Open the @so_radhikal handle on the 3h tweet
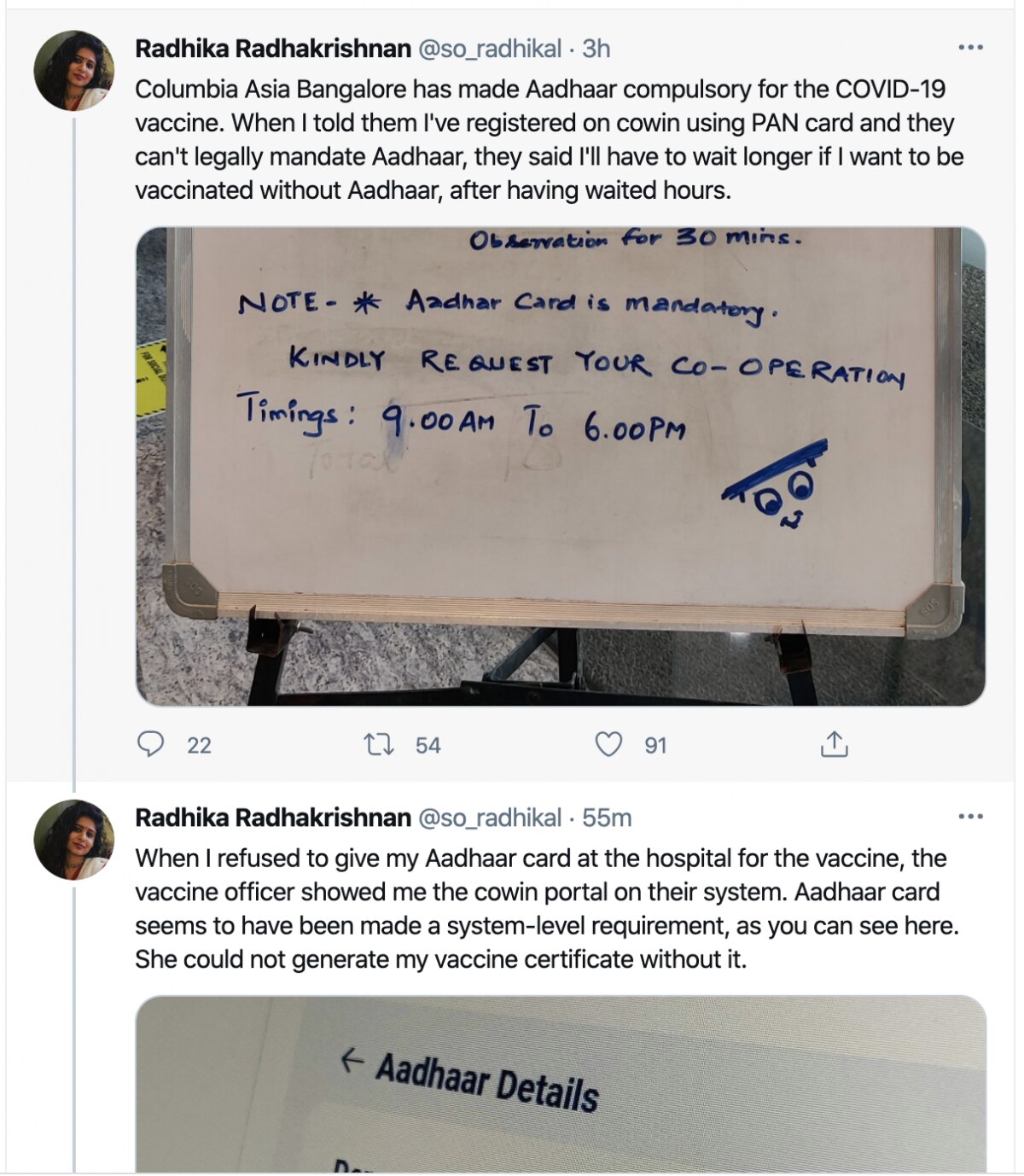Screen dimensions: 1024x1176 tap(489, 49)
